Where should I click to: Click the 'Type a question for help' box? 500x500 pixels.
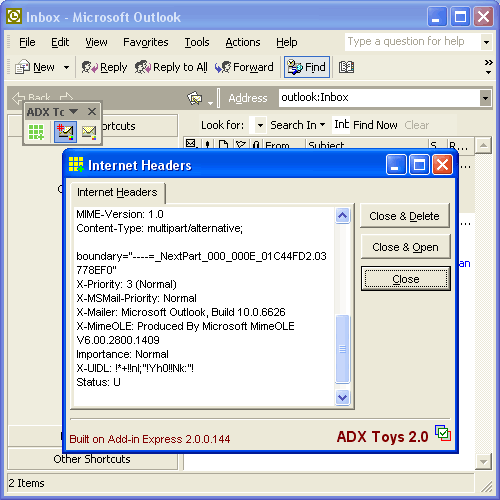click(413, 42)
